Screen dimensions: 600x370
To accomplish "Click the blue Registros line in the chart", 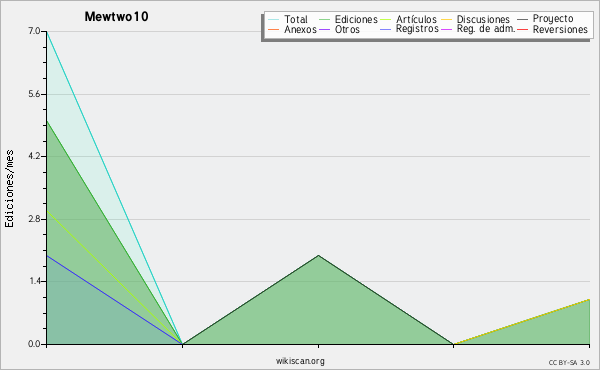I will pyautogui.click(x=114, y=300).
